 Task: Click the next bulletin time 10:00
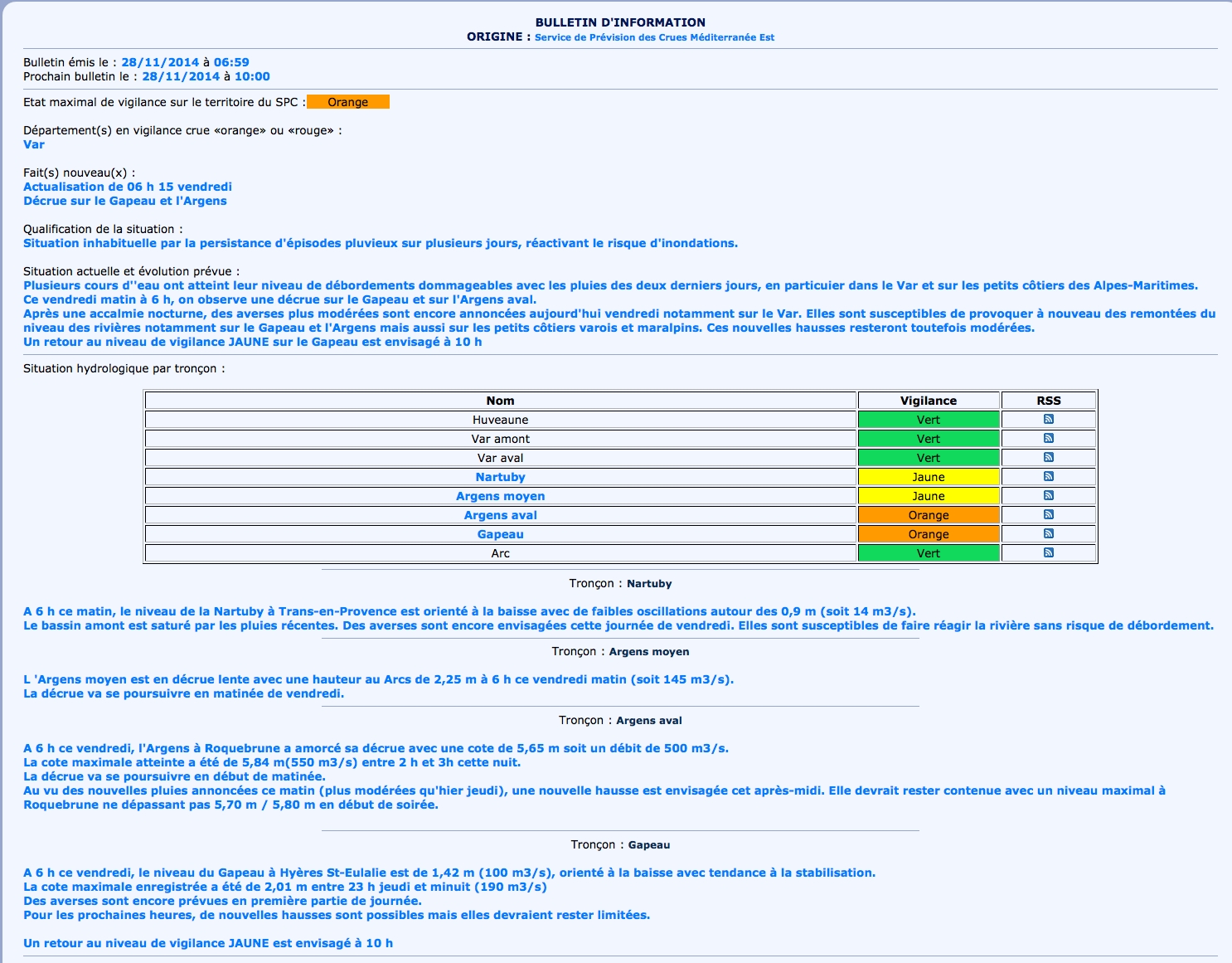coord(252,76)
